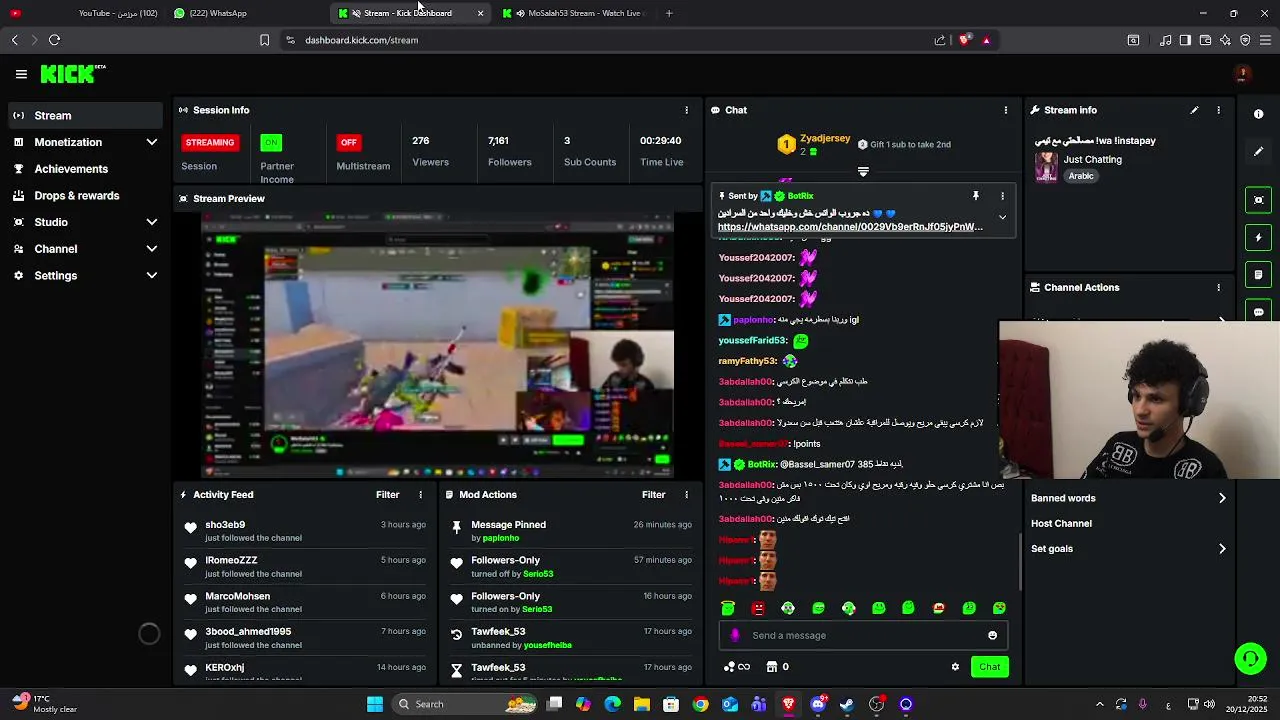Click the Send a message input field

(x=862, y=635)
